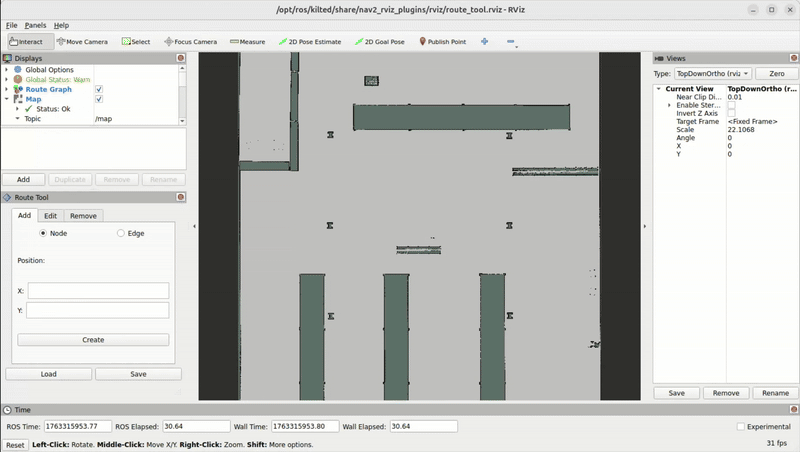The width and height of the screenshot is (800, 452).
Task: Choose the Select tool
Action: (136, 42)
